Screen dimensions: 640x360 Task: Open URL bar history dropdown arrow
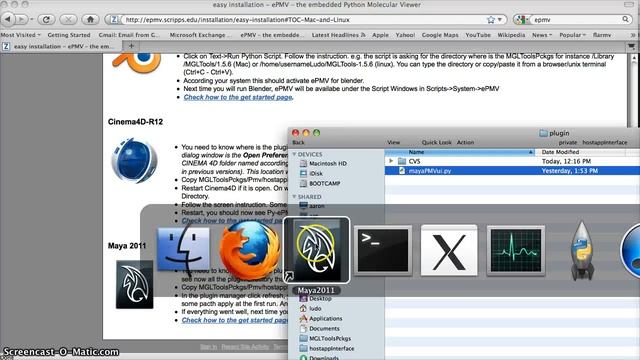click(500, 20)
